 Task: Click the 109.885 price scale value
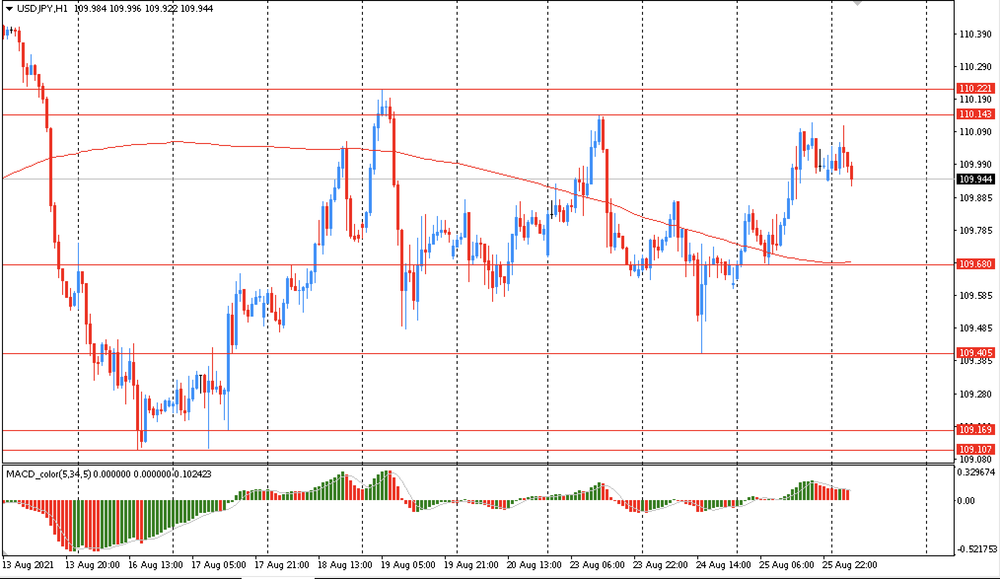pyautogui.click(x=976, y=198)
